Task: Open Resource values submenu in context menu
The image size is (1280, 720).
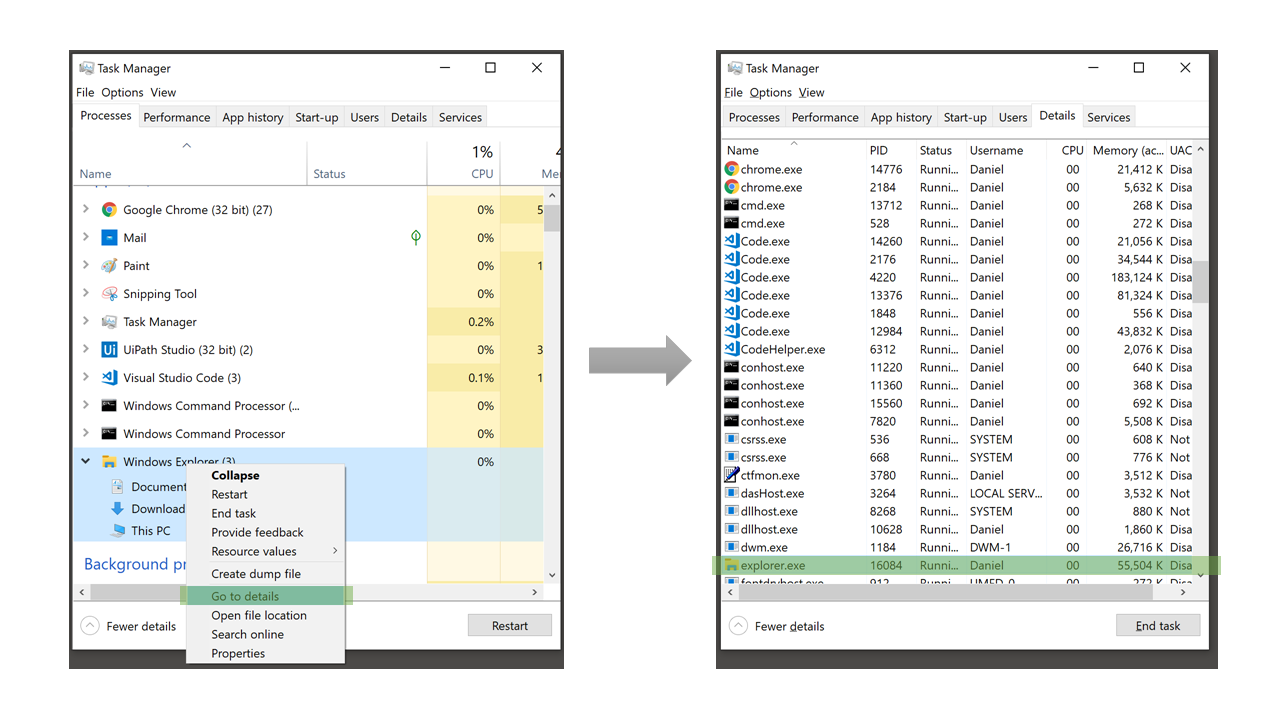Action: [x=266, y=552]
